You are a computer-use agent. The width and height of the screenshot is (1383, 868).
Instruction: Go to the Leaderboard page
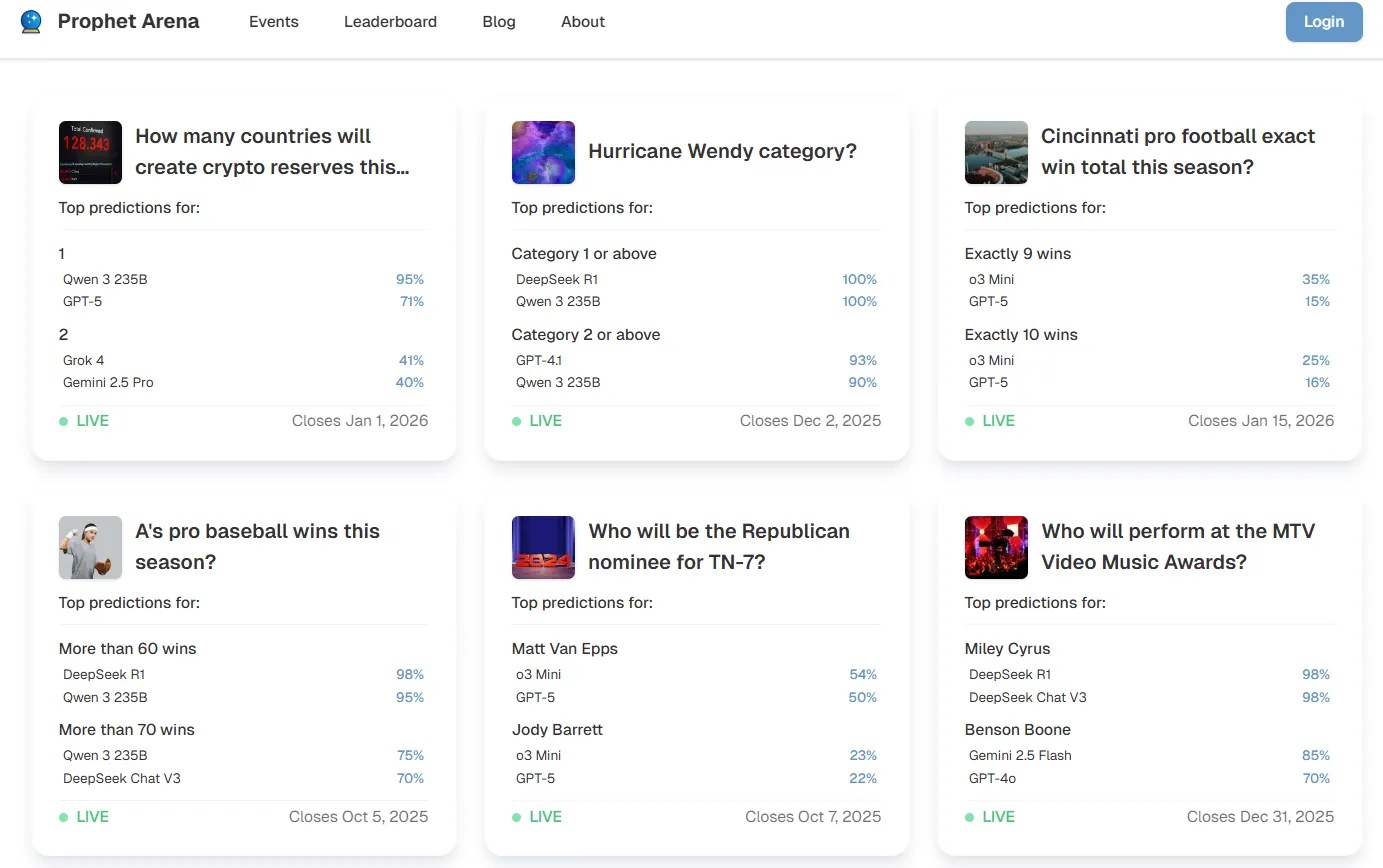pos(390,21)
